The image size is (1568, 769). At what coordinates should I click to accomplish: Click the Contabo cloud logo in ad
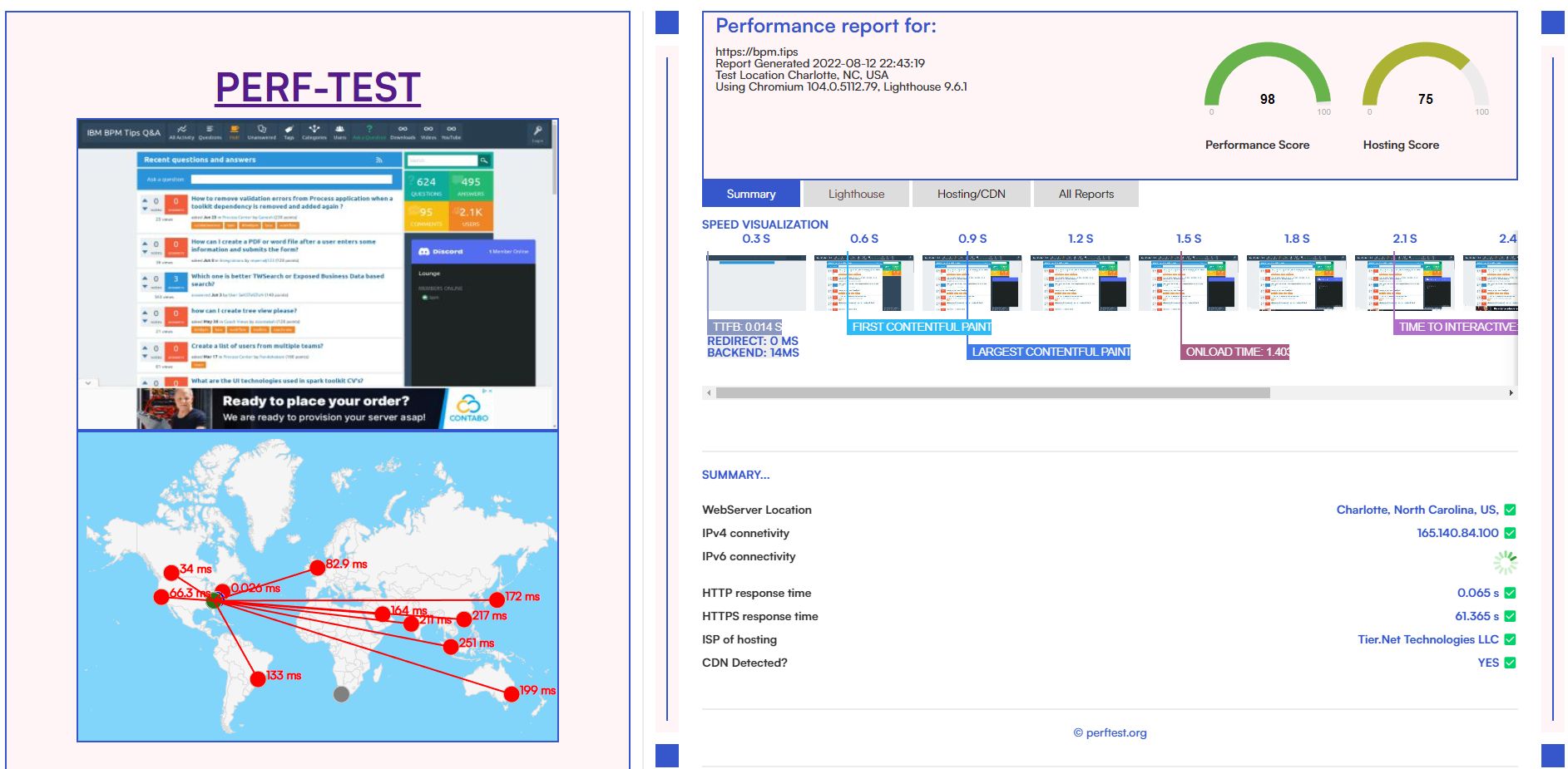468,407
